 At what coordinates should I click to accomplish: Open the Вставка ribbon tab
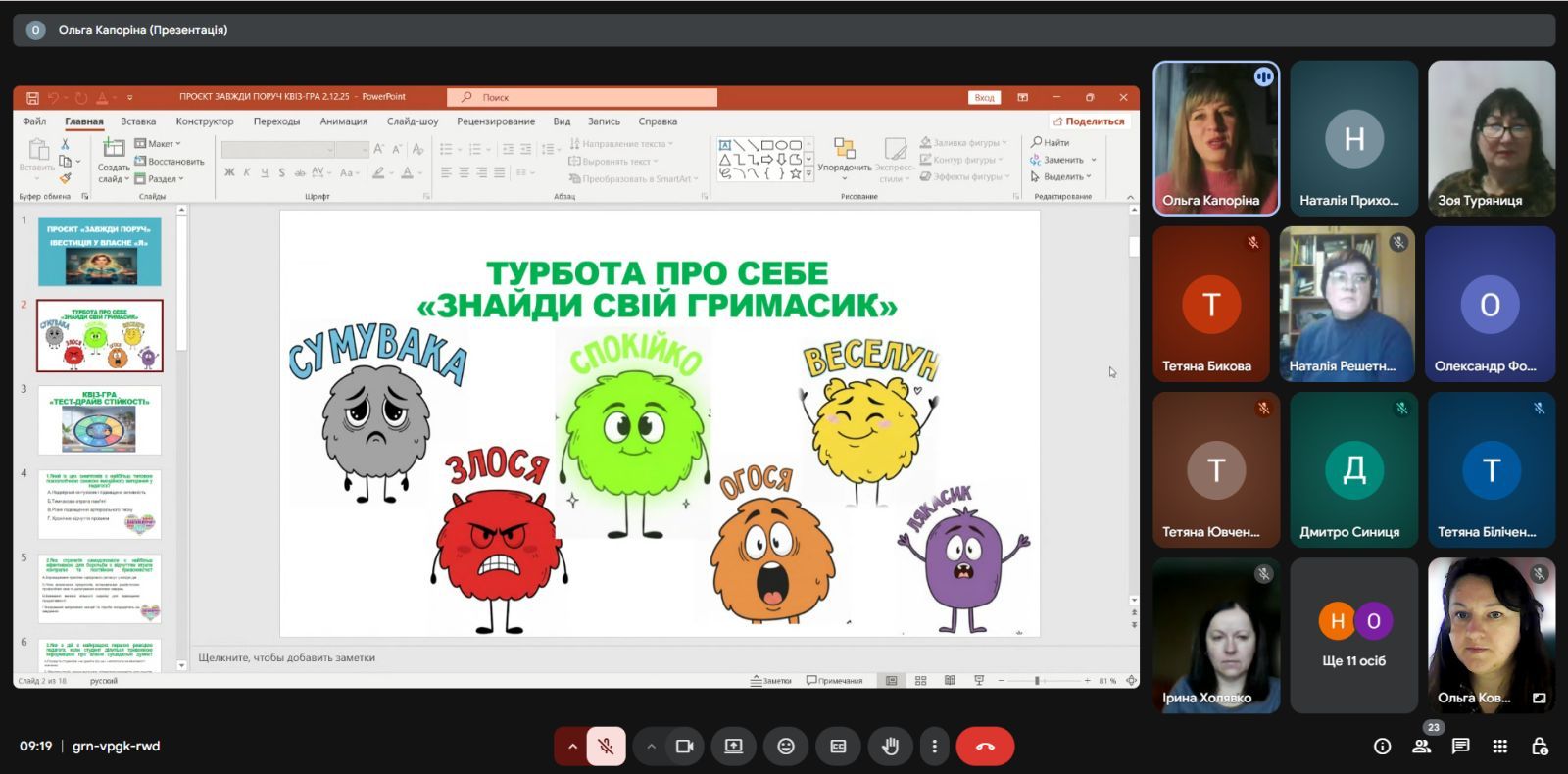(138, 121)
